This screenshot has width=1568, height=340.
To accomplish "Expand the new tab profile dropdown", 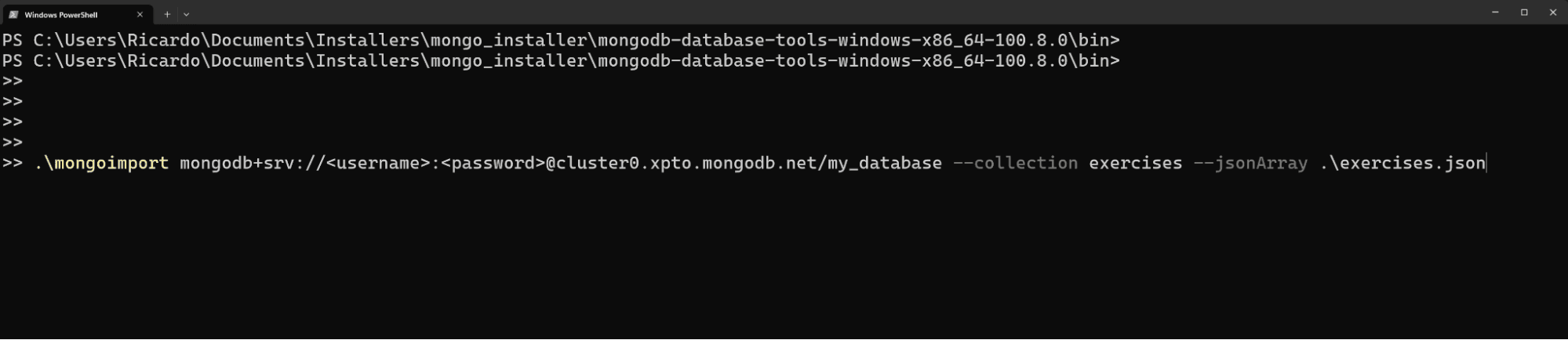I will pos(186,14).
